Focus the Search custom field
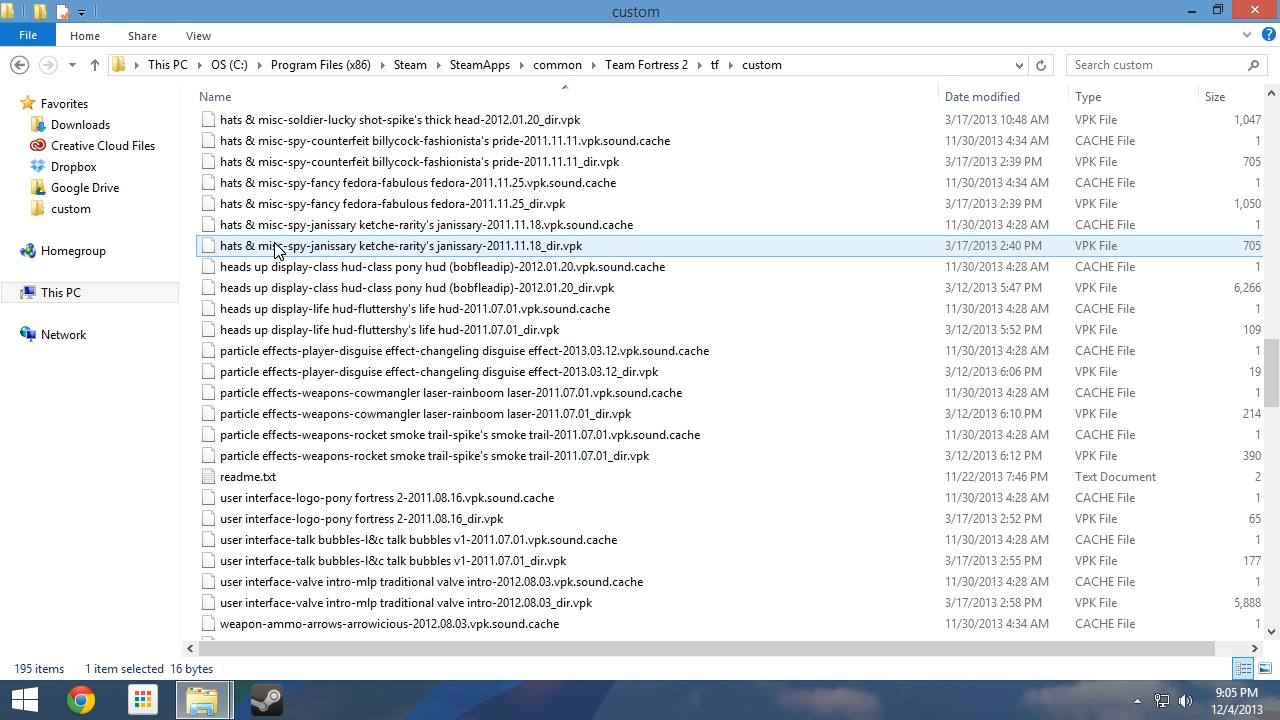1280x720 pixels. pyautogui.click(x=1156, y=65)
